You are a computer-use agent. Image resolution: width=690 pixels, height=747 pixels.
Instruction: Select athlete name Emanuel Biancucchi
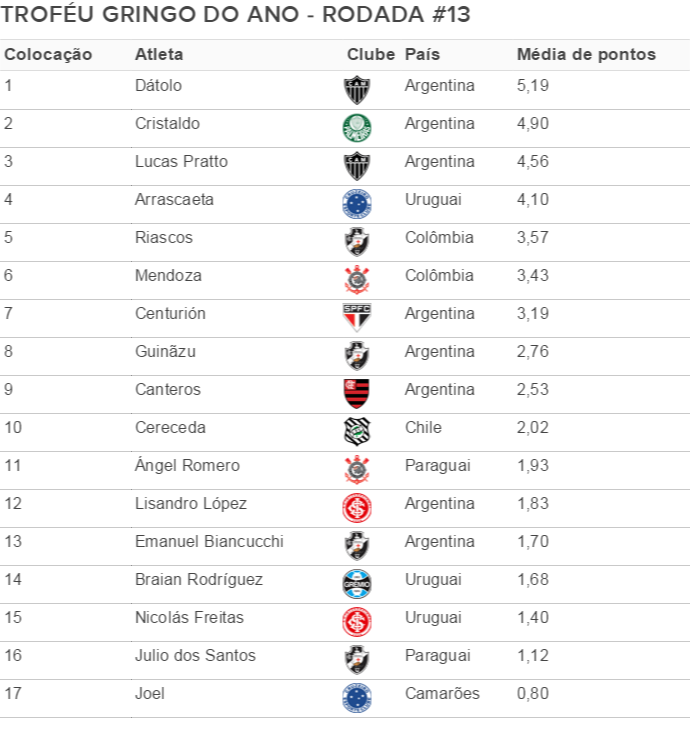[209, 542]
